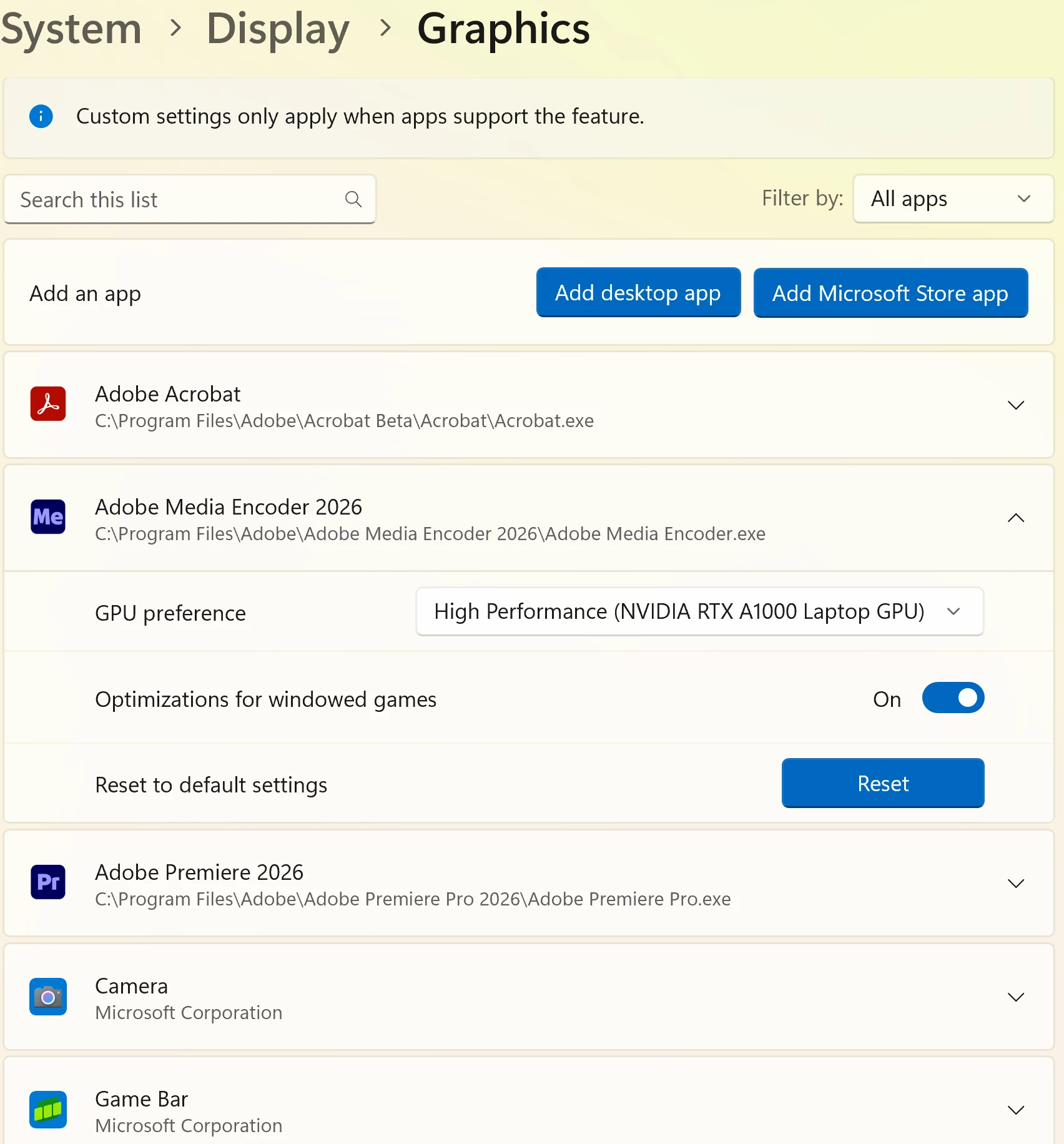Image resolution: width=1064 pixels, height=1144 pixels.
Task: Open the Filter by All apps dropdown
Action: click(953, 199)
